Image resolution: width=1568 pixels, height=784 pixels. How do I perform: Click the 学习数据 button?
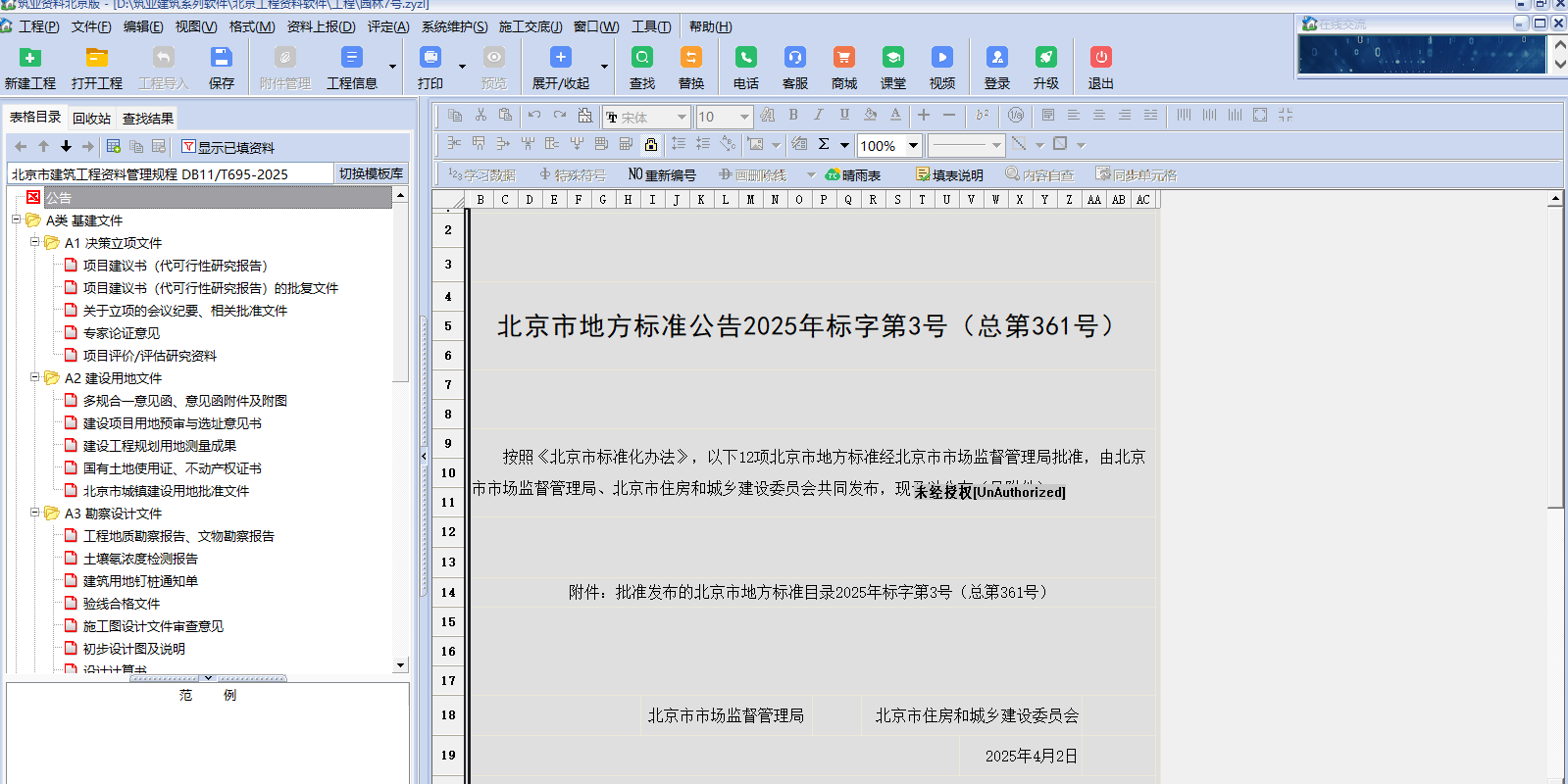click(x=481, y=175)
